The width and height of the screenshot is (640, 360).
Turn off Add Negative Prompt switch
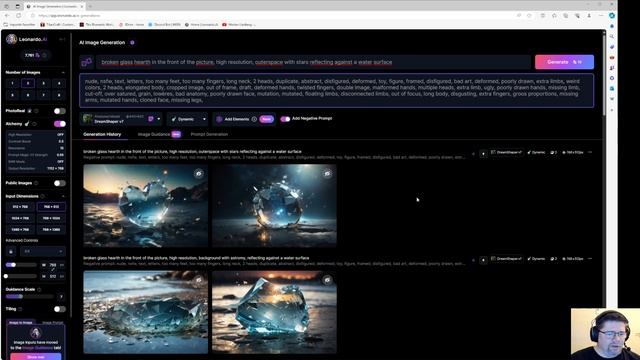[x=285, y=119]
